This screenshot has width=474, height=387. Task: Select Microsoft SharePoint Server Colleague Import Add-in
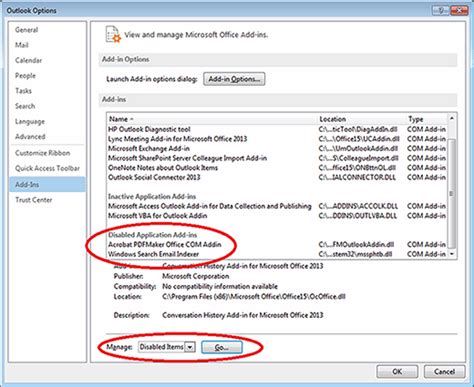(x=277, y=158)
